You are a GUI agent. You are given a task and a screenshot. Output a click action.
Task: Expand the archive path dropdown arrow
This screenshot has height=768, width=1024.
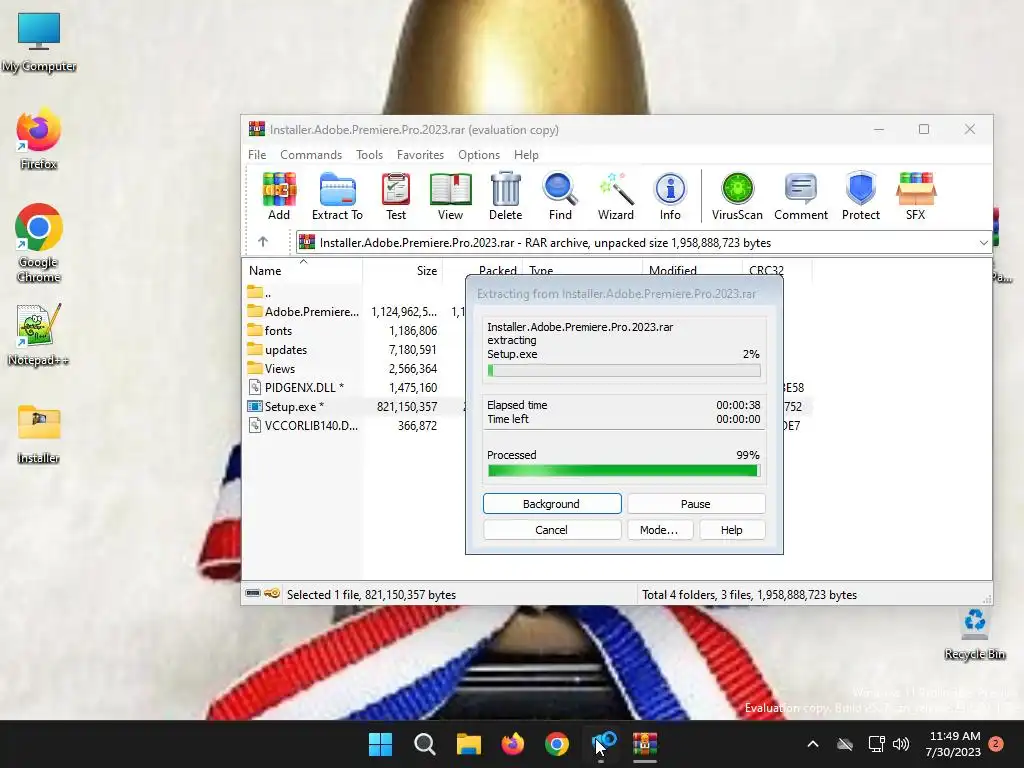tap(984, 242)
